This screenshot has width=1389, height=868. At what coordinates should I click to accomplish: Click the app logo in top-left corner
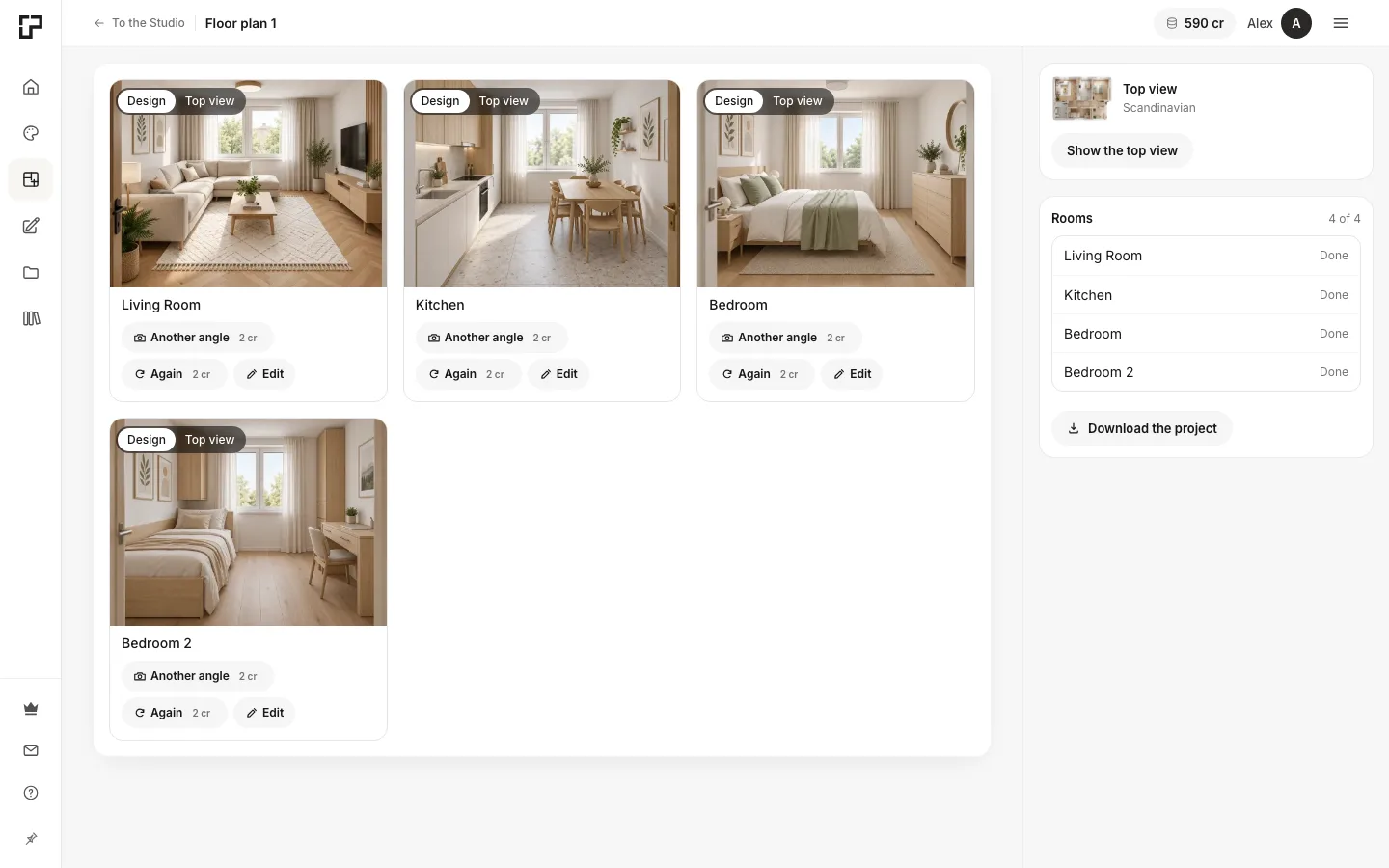click(31, 26)
